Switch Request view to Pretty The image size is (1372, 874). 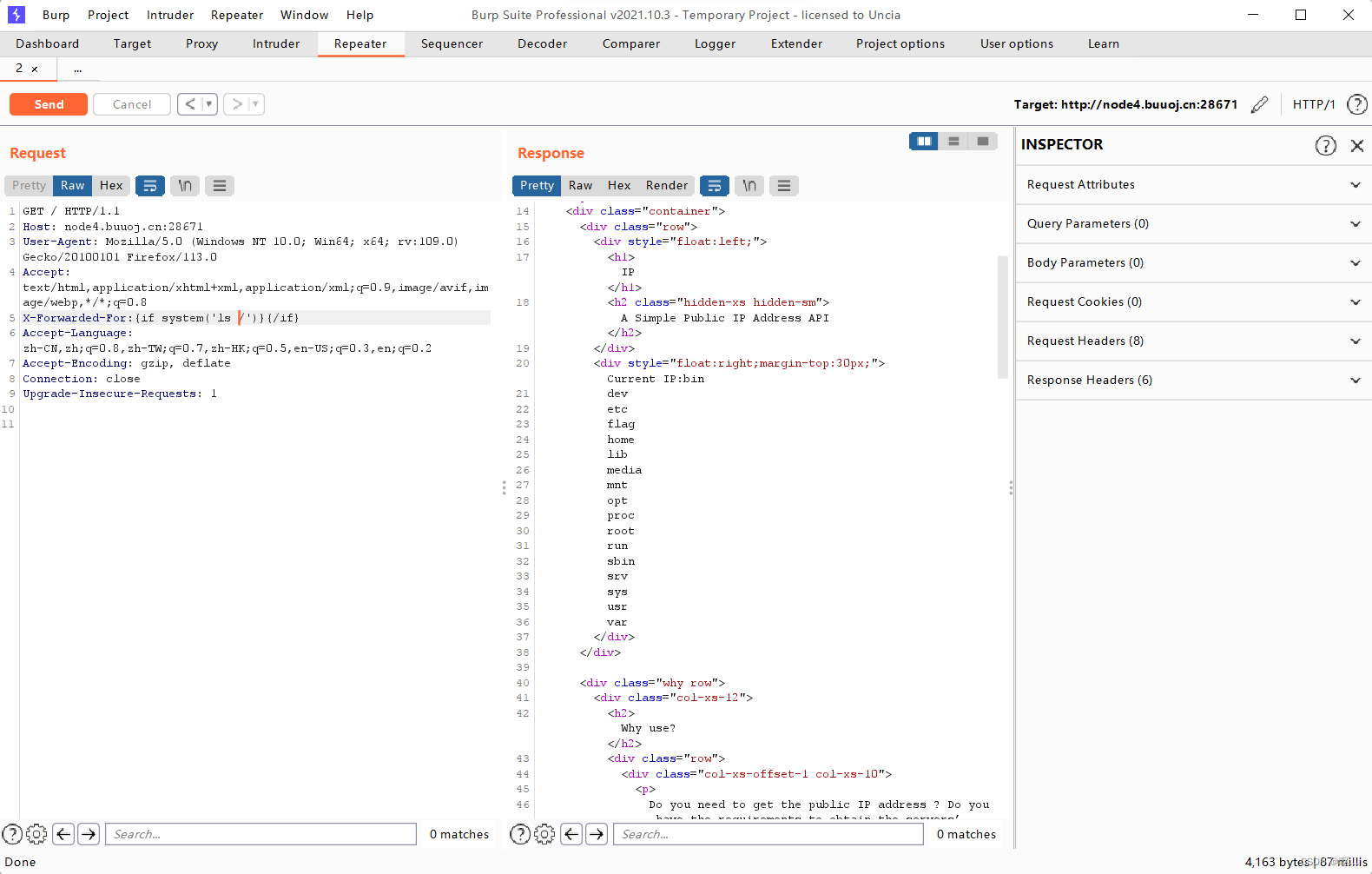coord(29,185)
